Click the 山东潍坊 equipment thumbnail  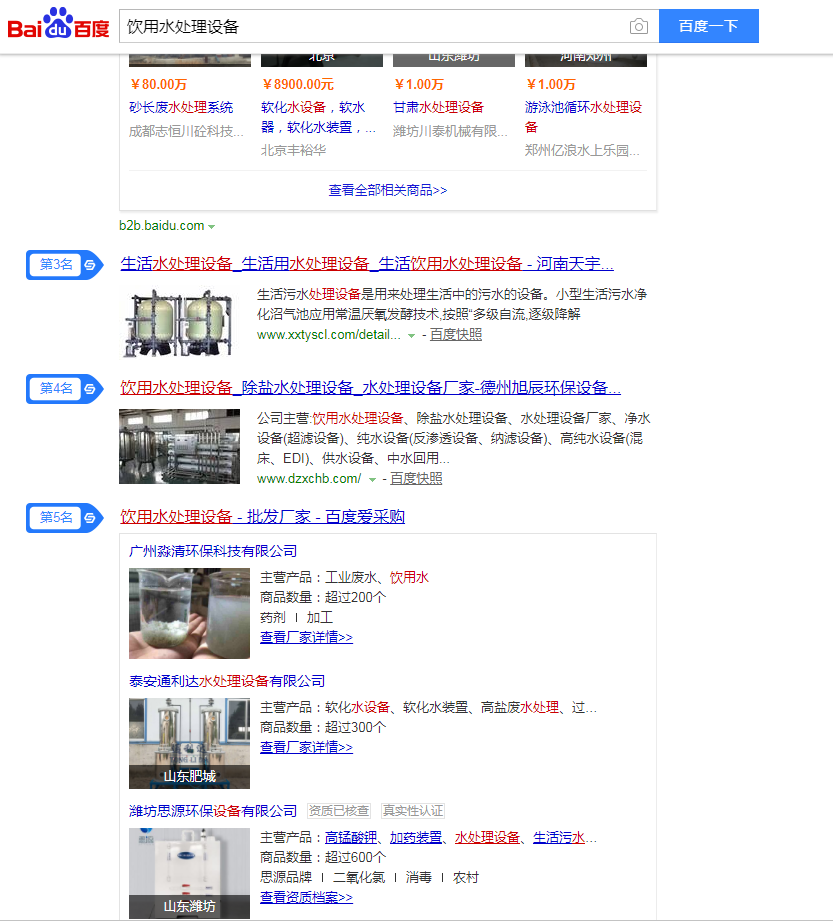[189, 873]
